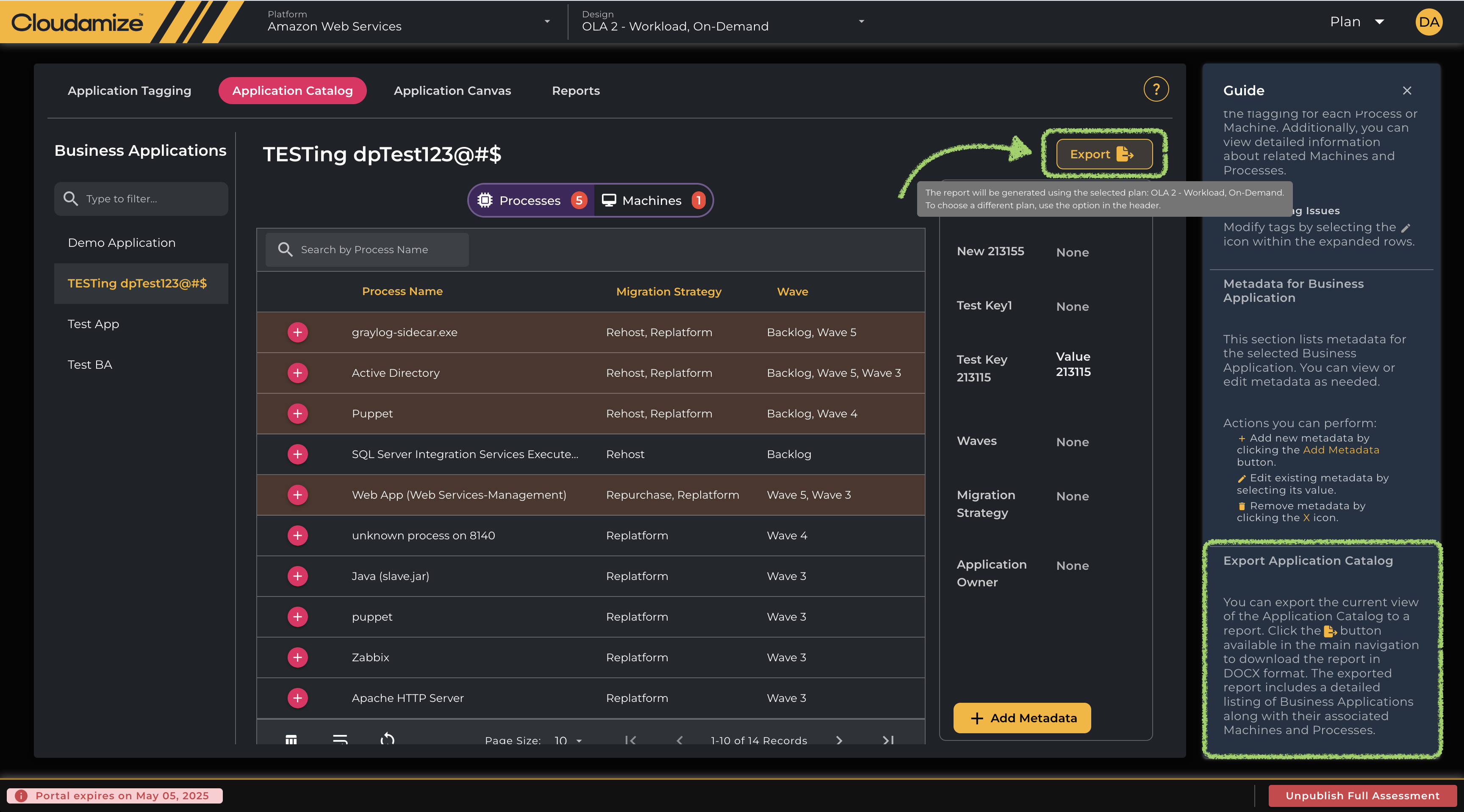Open the Plan menu dropdown
This screenshot has height=812, width=1464.
1356,22
